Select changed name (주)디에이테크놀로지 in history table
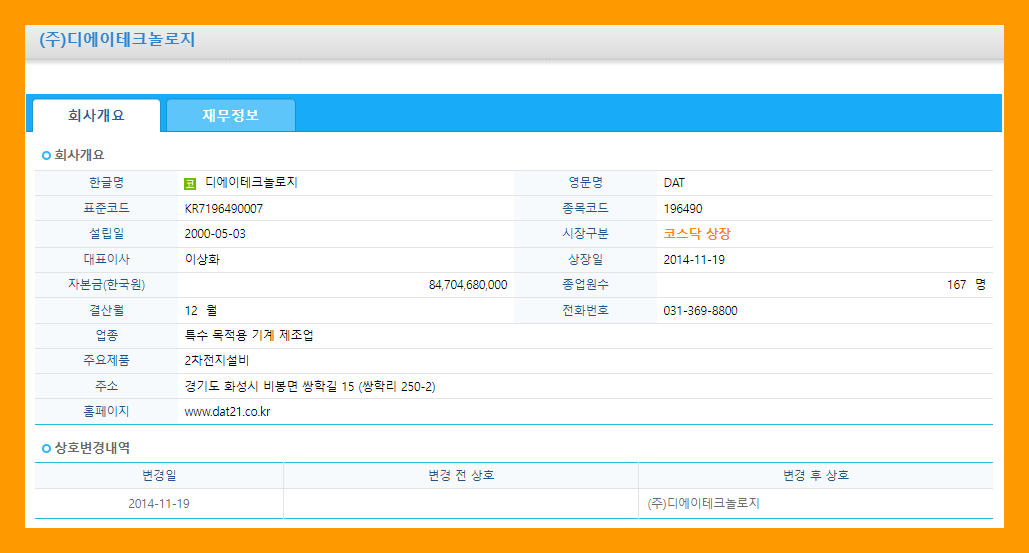 (703, 503)
